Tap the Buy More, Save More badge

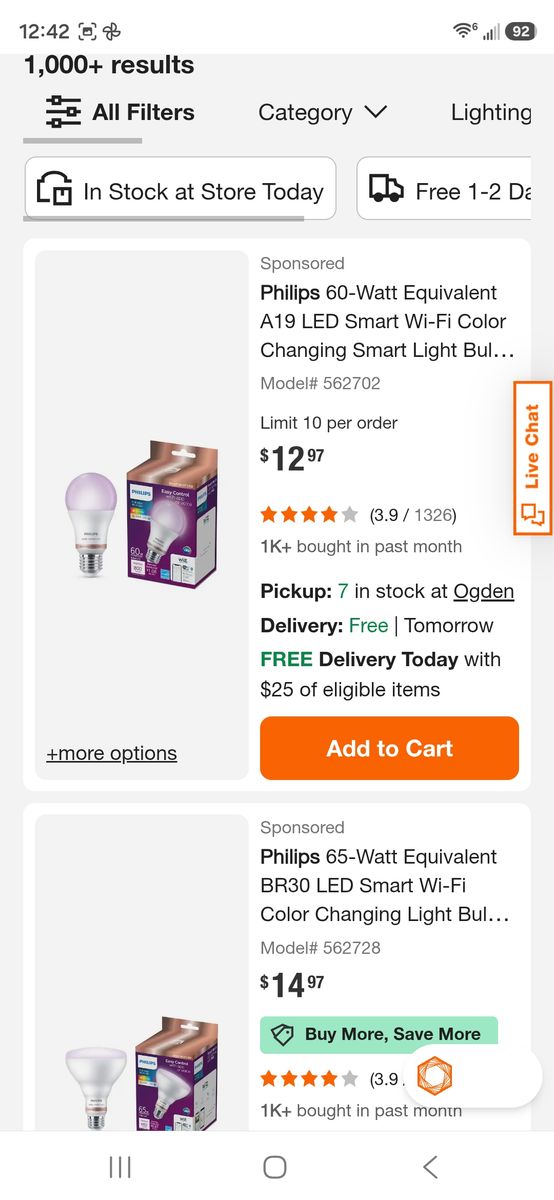tap(379, 1034)
